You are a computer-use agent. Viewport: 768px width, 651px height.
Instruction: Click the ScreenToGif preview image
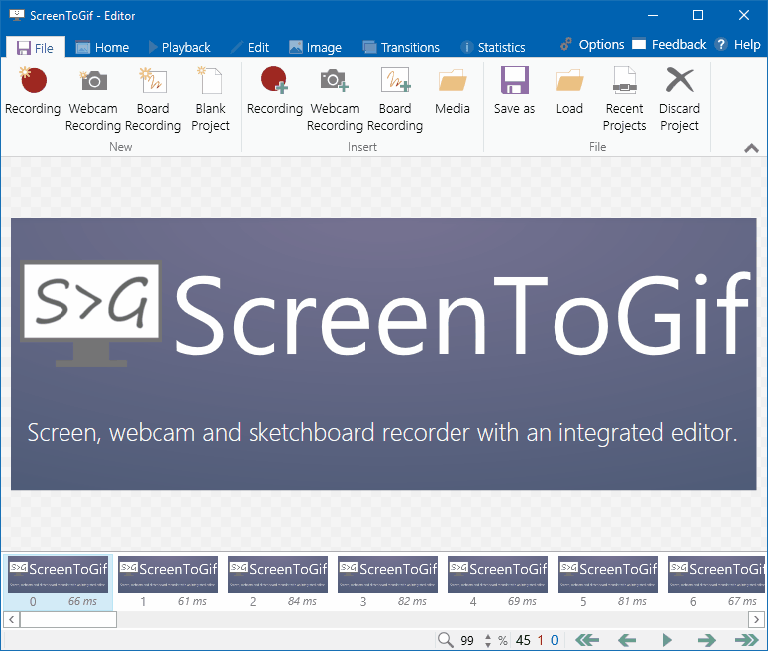tap(384, 354)
